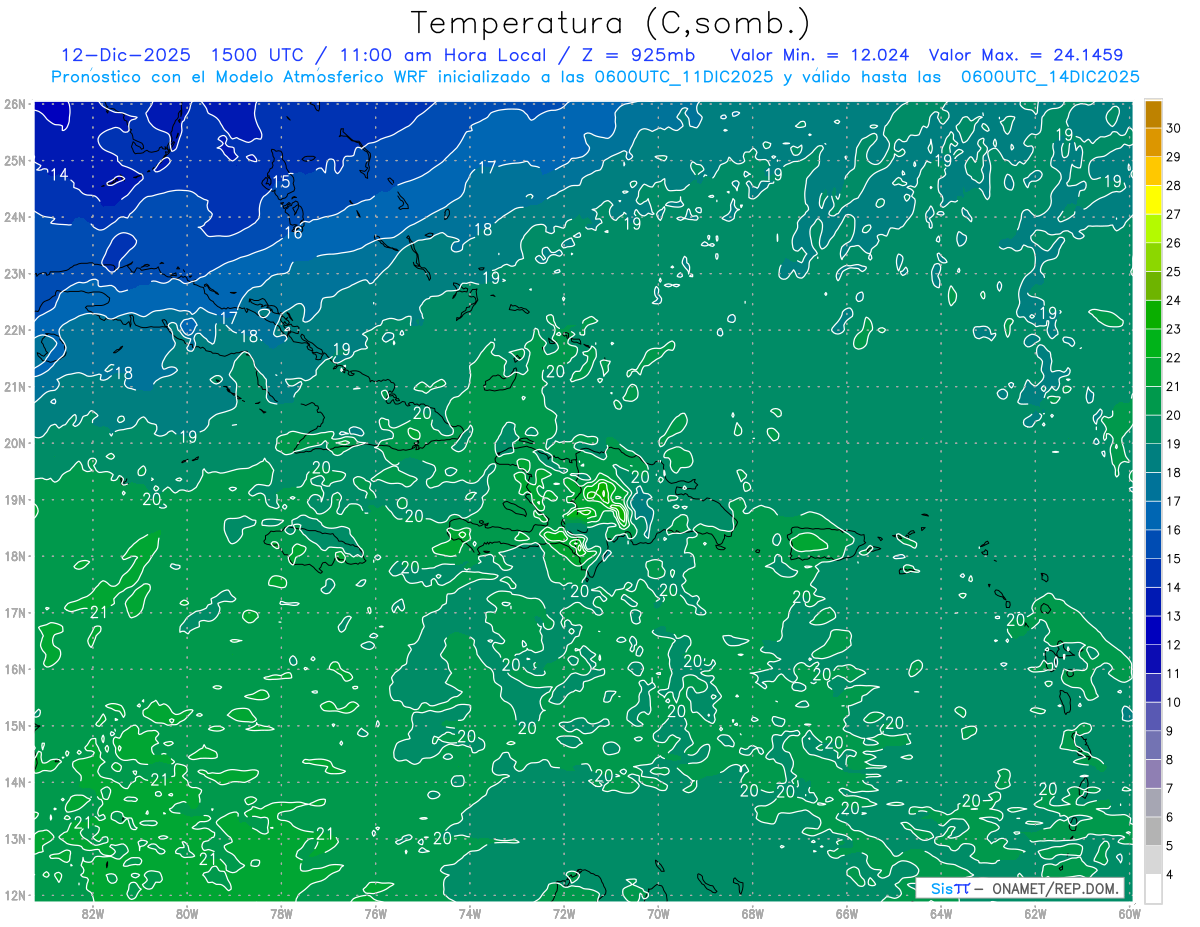Click the color bar value label 12
Viewport: 1200px width, 927px height.
1173,645
